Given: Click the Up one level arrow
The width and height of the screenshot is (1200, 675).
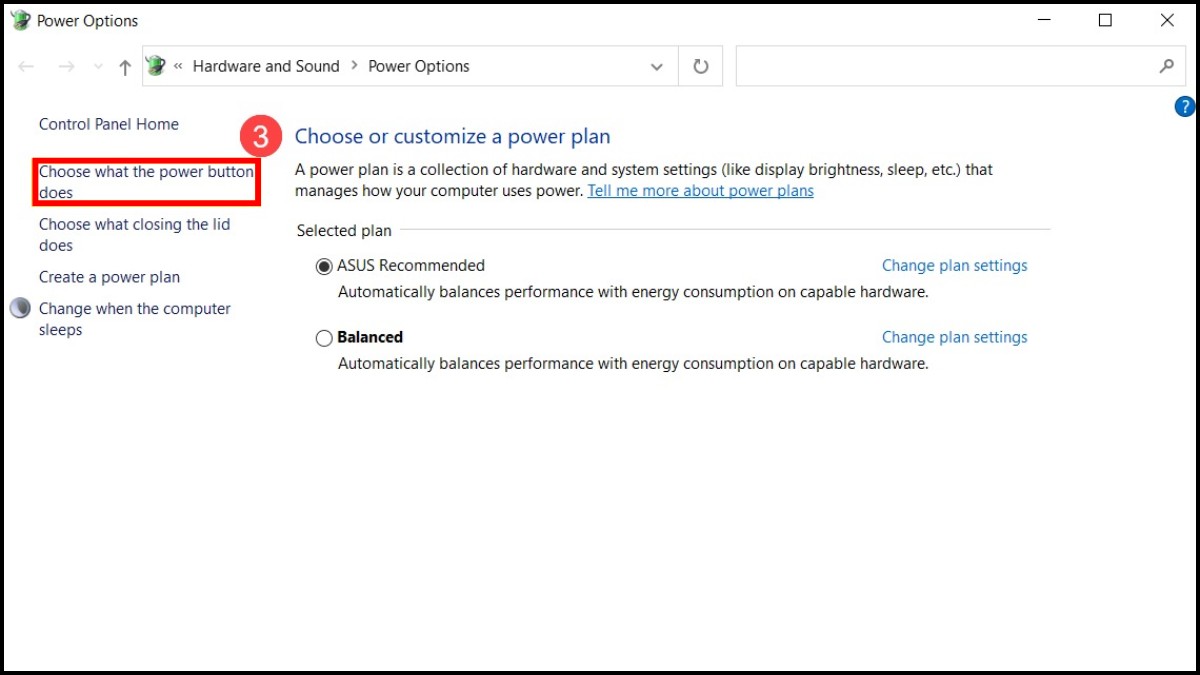Looking at the screenshot, I should (125, 67).
